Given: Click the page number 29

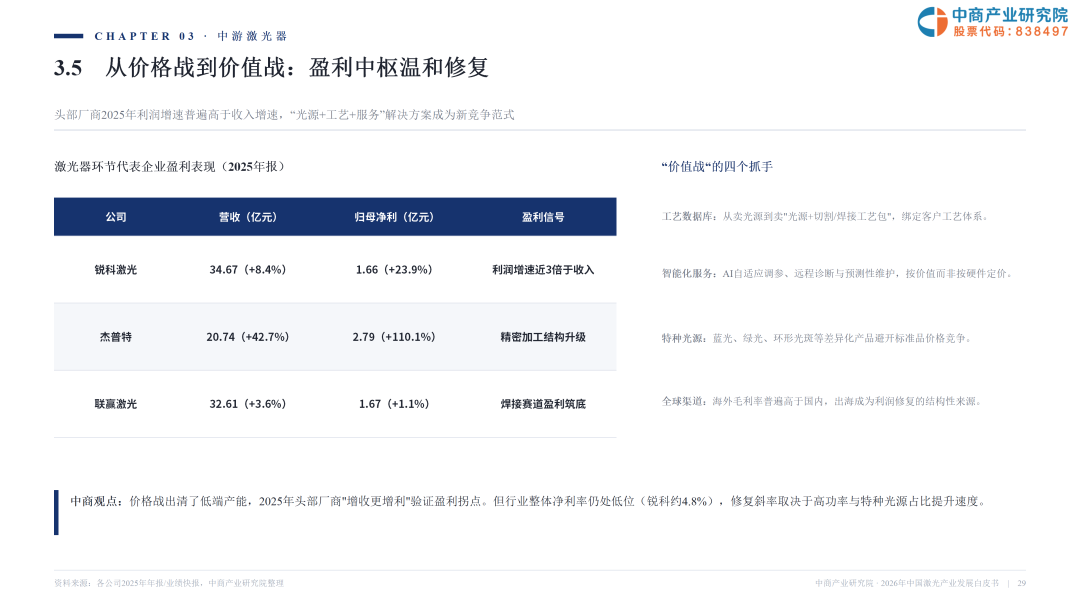Looking at the screenshot, I should click(x=1021, y=583).
